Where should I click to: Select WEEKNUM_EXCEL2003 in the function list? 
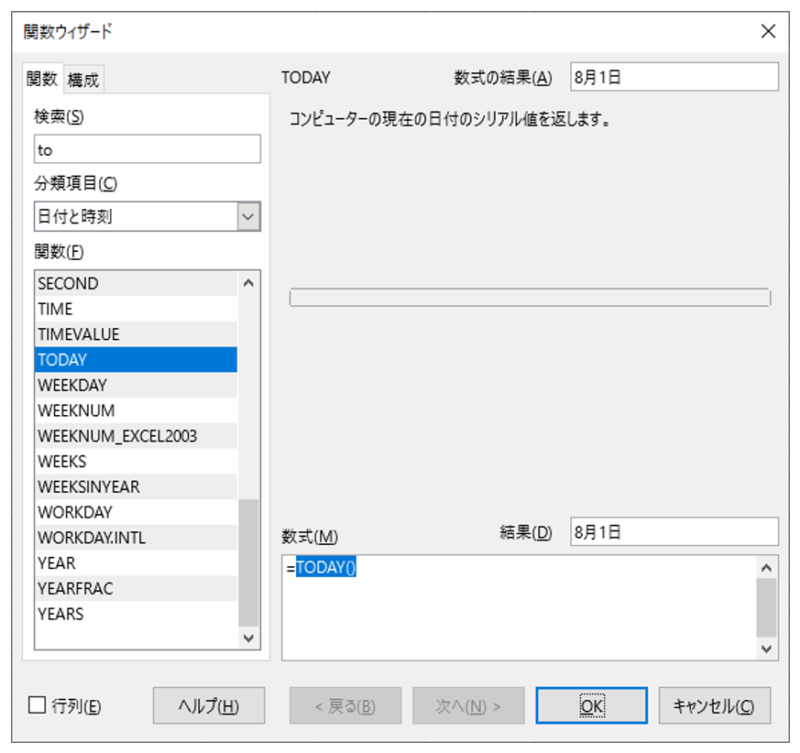[136, 436]
